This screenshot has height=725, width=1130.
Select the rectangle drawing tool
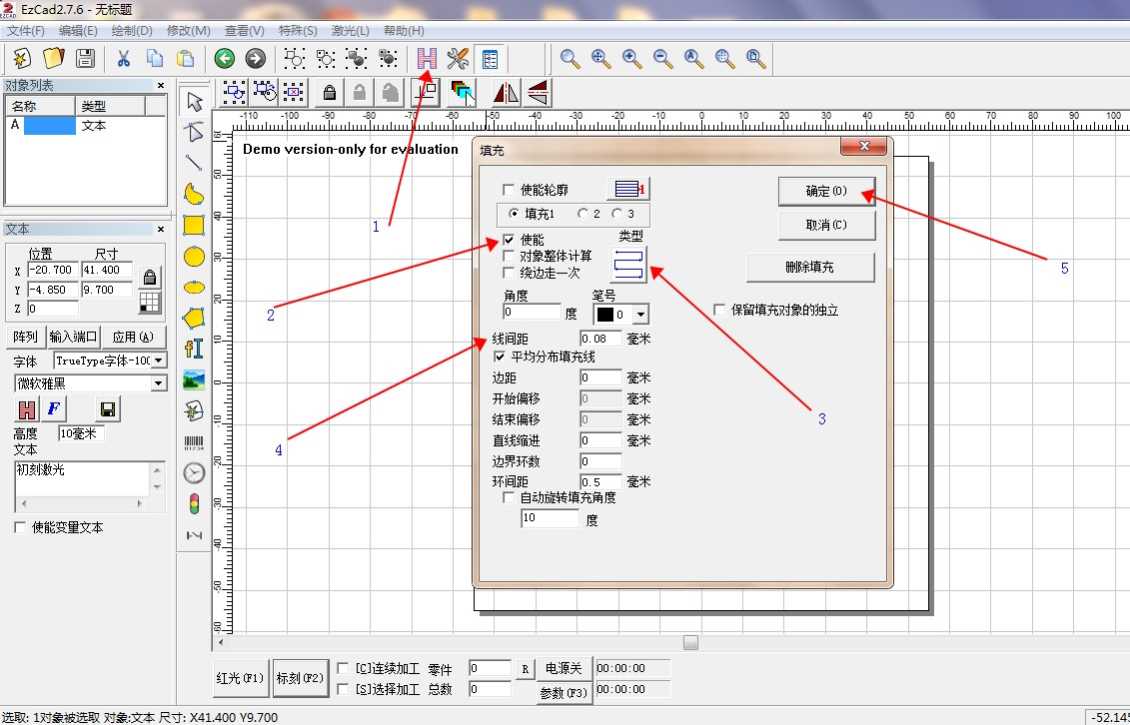tap(194, 225)
